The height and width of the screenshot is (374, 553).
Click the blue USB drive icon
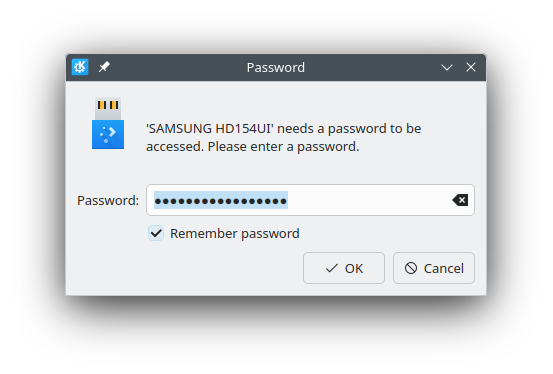pos(108,123)
